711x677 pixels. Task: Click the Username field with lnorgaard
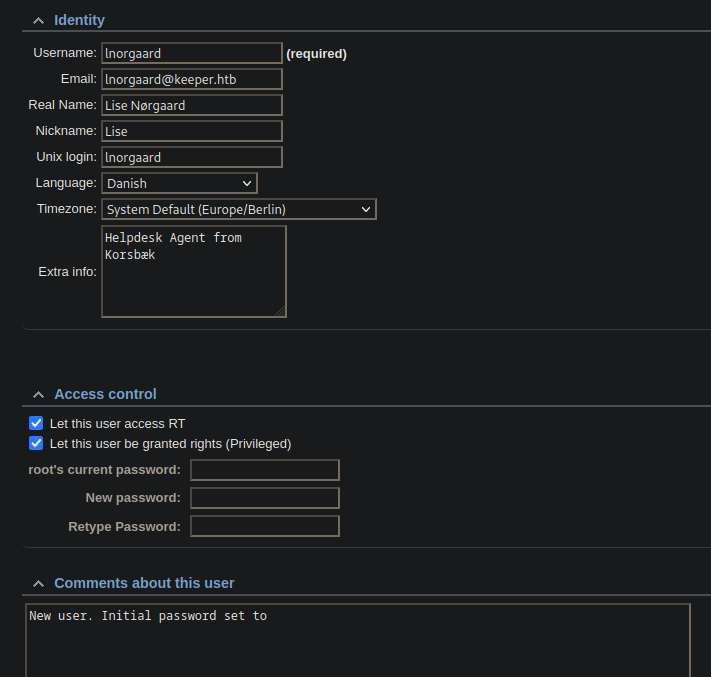192,53
